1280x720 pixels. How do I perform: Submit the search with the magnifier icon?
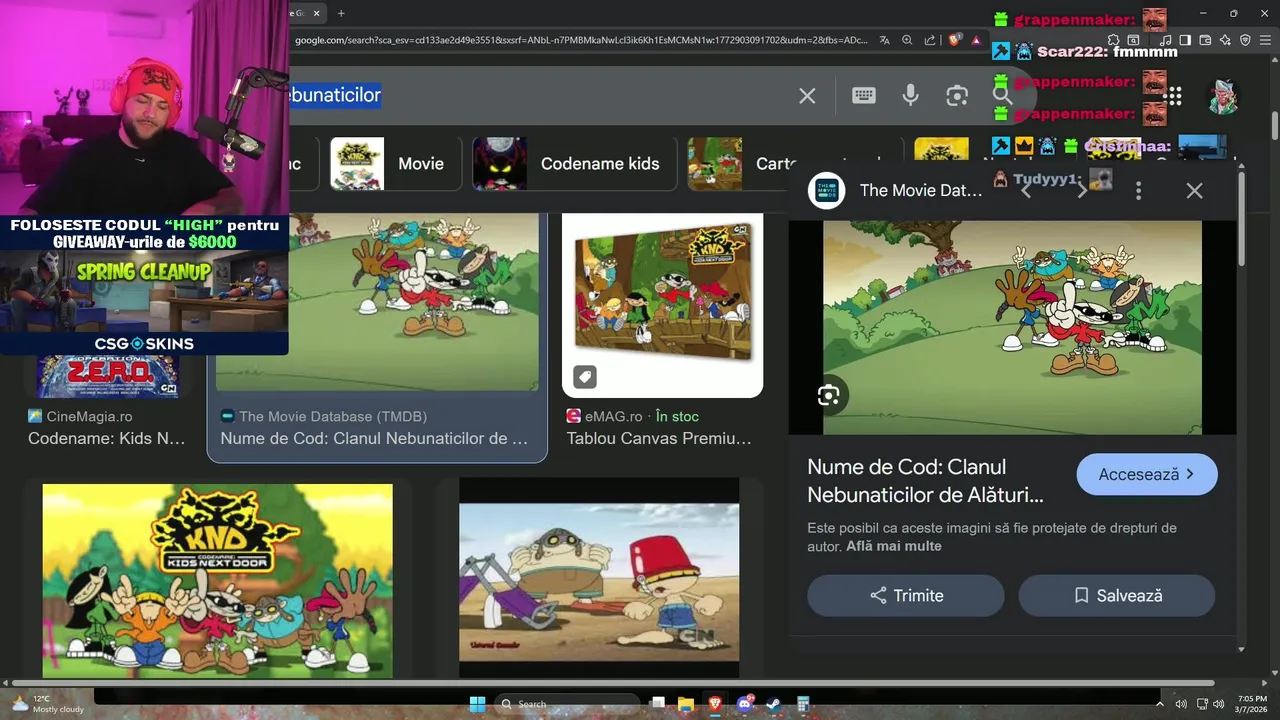coord(1002,95)
